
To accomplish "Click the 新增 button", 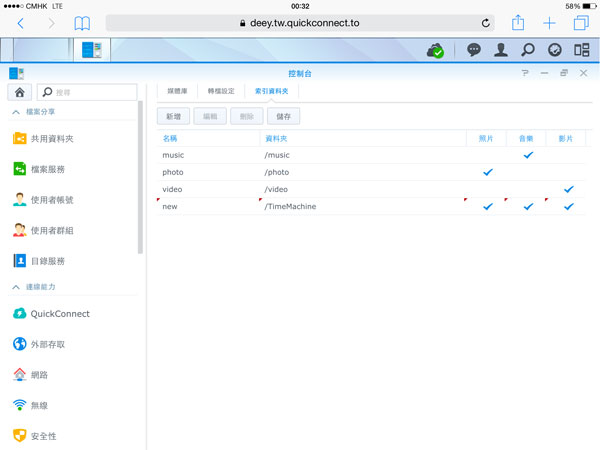I will pyautogui.click(x=173, y=116).
